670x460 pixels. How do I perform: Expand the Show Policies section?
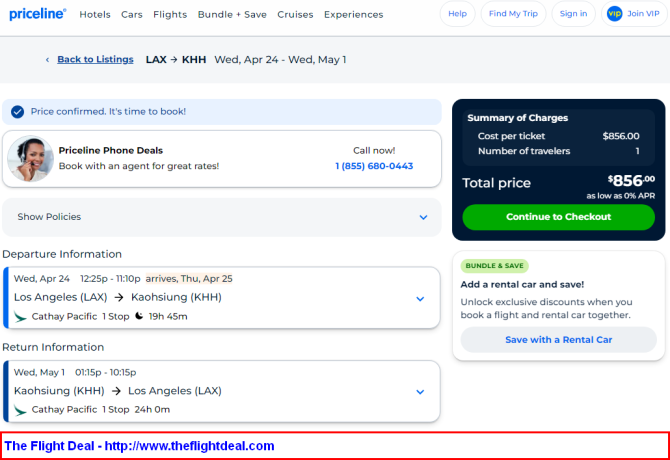(x=222, y=217)
